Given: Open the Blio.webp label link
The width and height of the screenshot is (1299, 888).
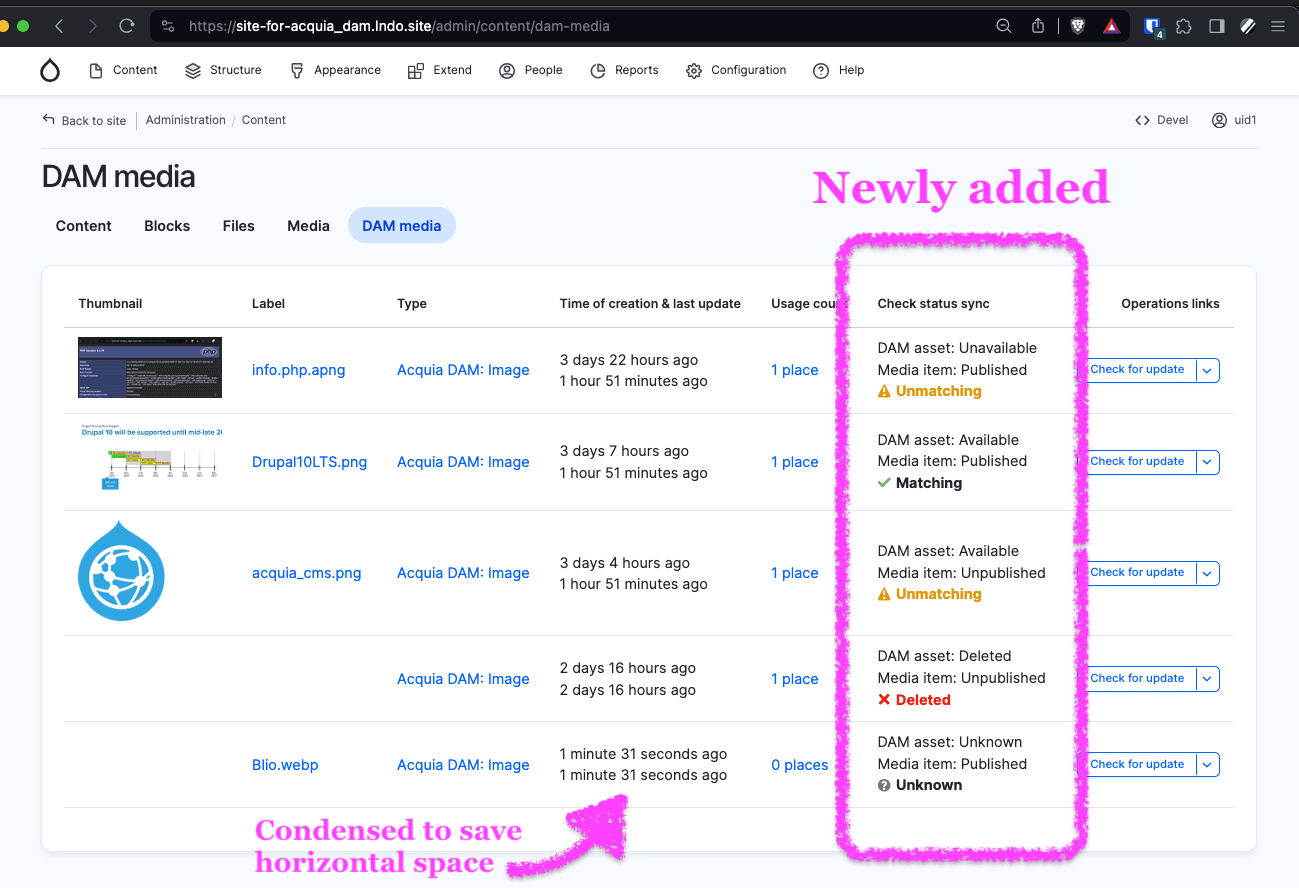Looking at the screenshot, I should (x=285, y=765).
